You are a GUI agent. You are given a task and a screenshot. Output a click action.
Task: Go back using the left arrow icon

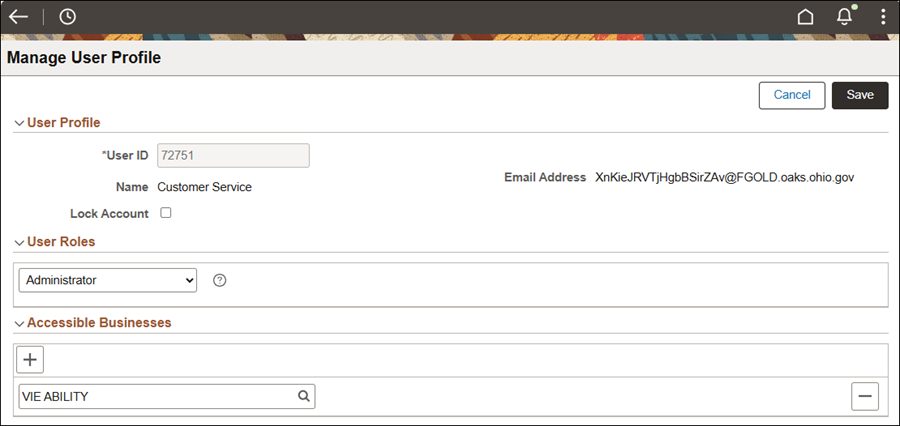18,17
